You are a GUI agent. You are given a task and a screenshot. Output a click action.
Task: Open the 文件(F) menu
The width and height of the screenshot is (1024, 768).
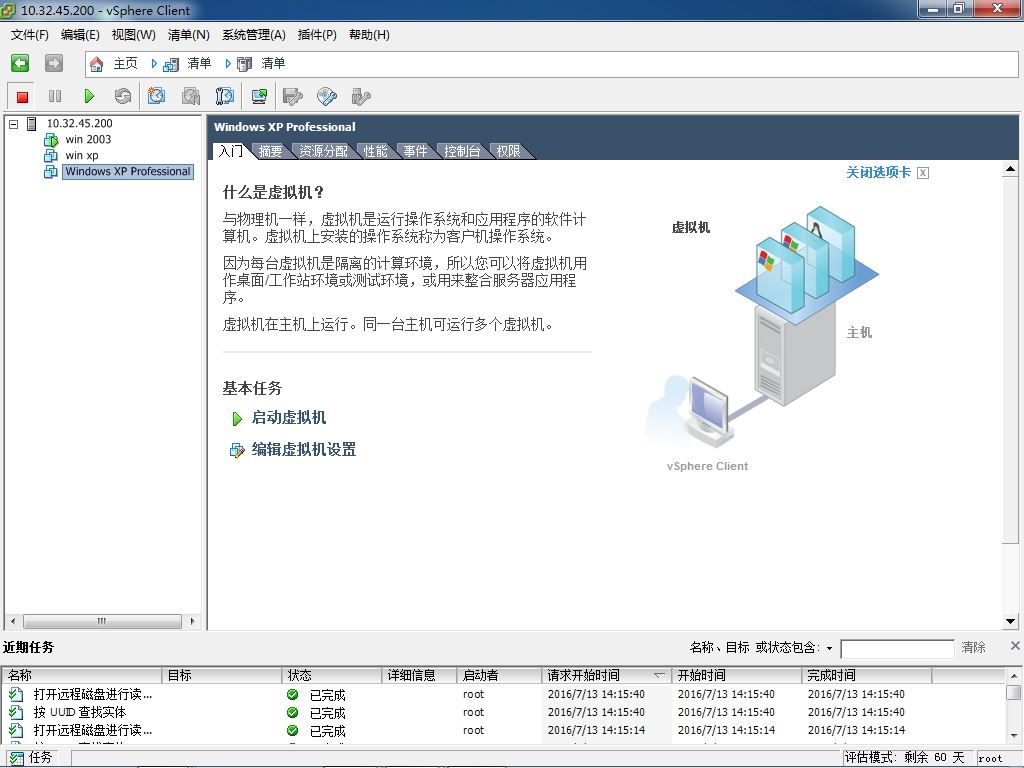[x=29, y=35]
